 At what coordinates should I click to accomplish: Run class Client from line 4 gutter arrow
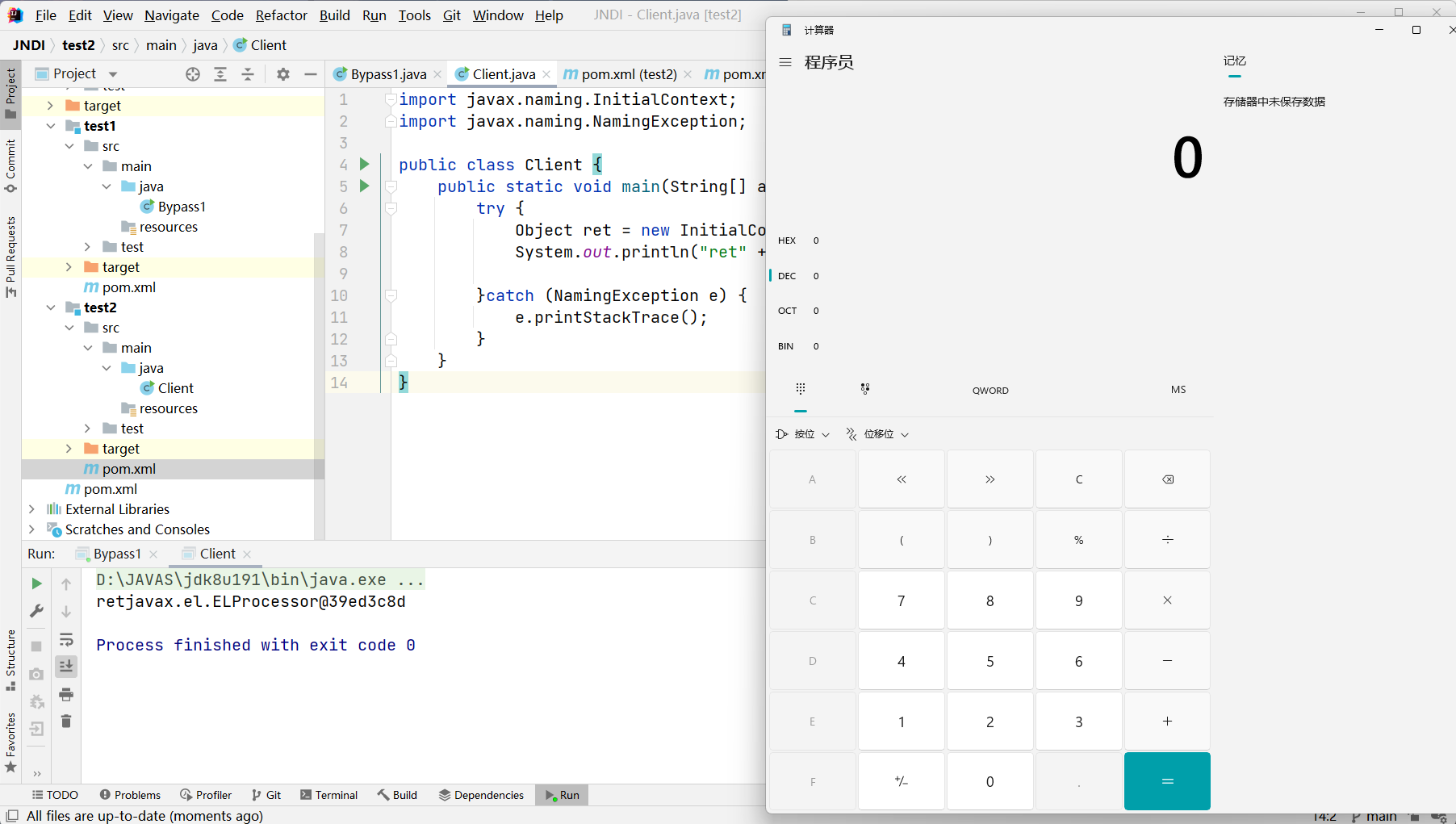pos(364,165)
